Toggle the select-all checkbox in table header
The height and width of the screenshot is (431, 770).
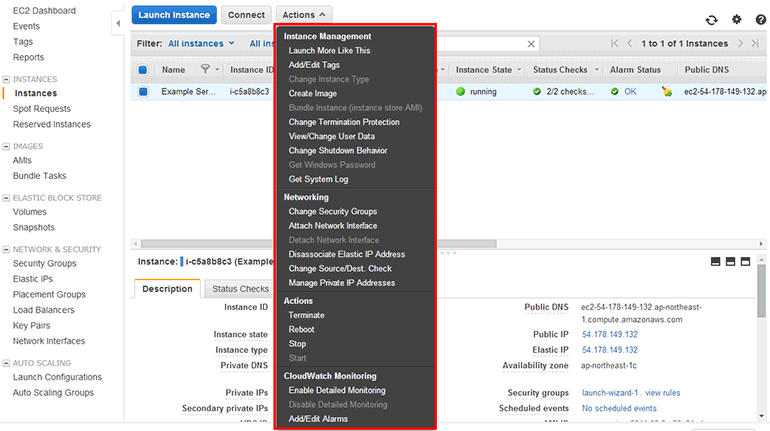[x=143, y=70]
